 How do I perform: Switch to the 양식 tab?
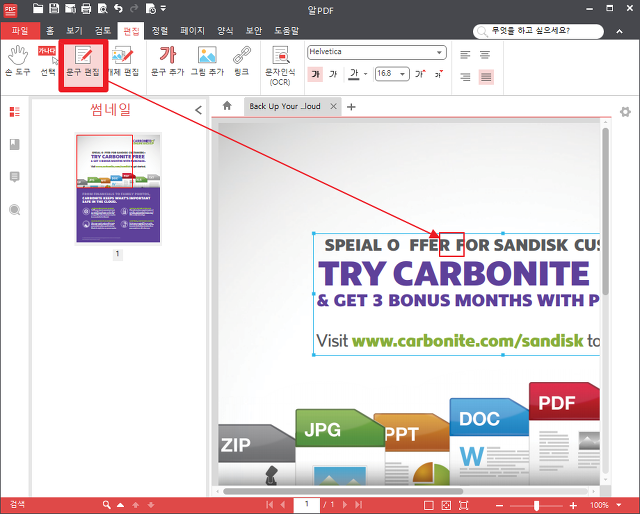pyautogui.click(x=225, y=31)
